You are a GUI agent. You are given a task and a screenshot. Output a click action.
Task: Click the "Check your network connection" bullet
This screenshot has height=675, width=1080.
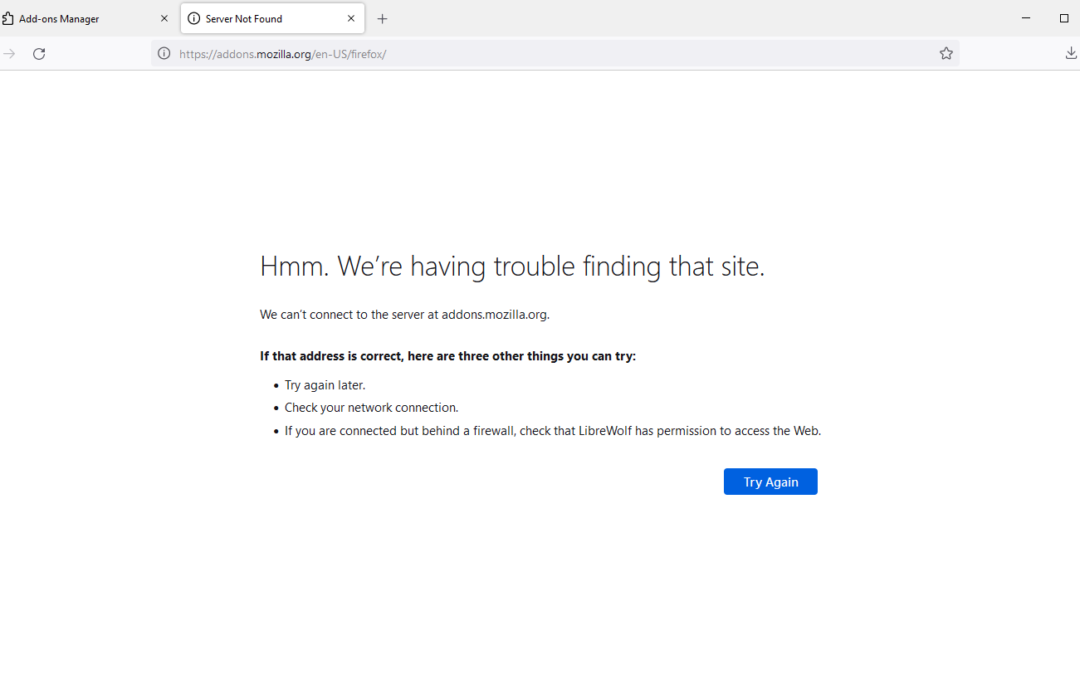click(x=371, y=408)
